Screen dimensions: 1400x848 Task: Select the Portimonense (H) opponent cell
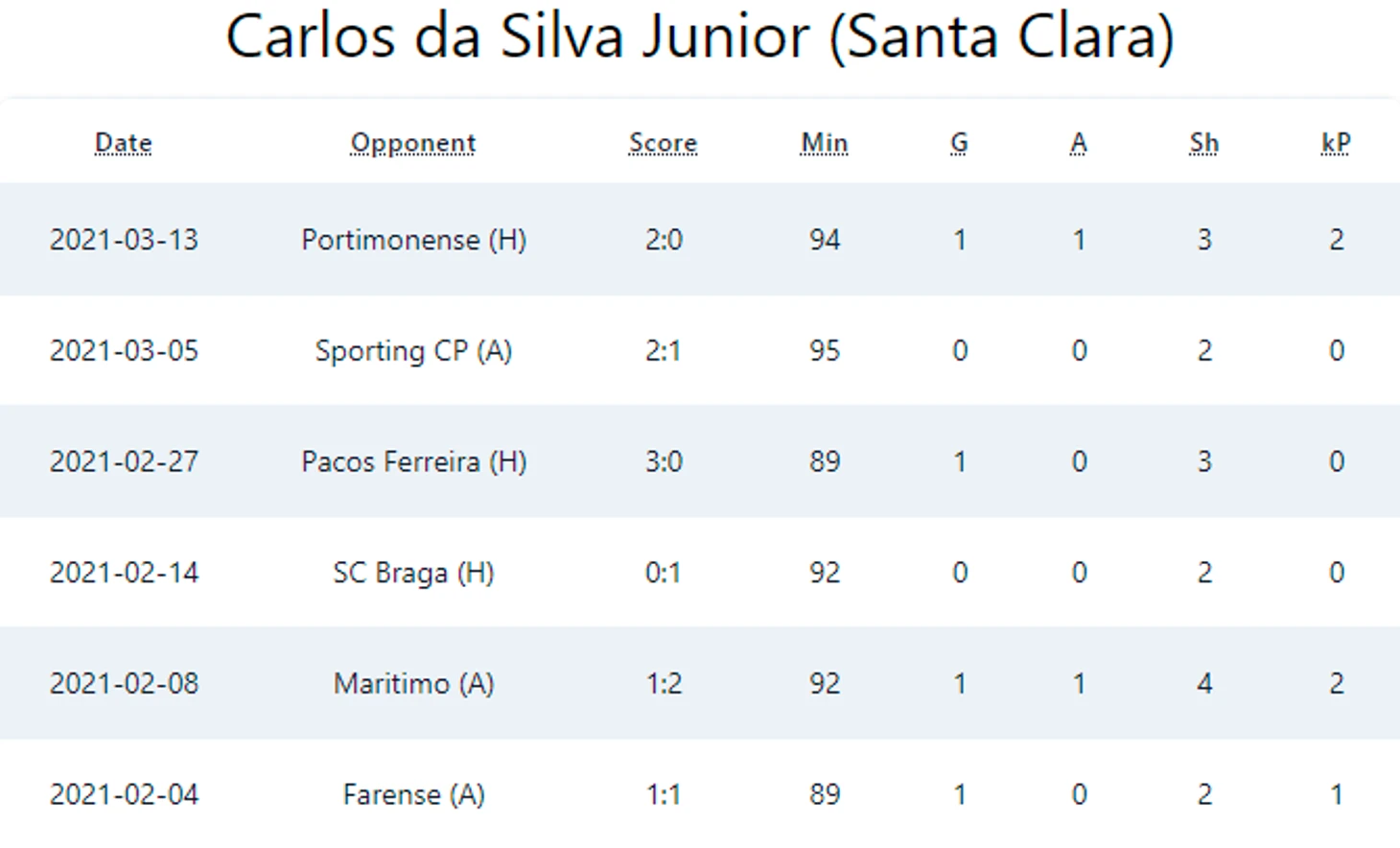pos(414,240)
